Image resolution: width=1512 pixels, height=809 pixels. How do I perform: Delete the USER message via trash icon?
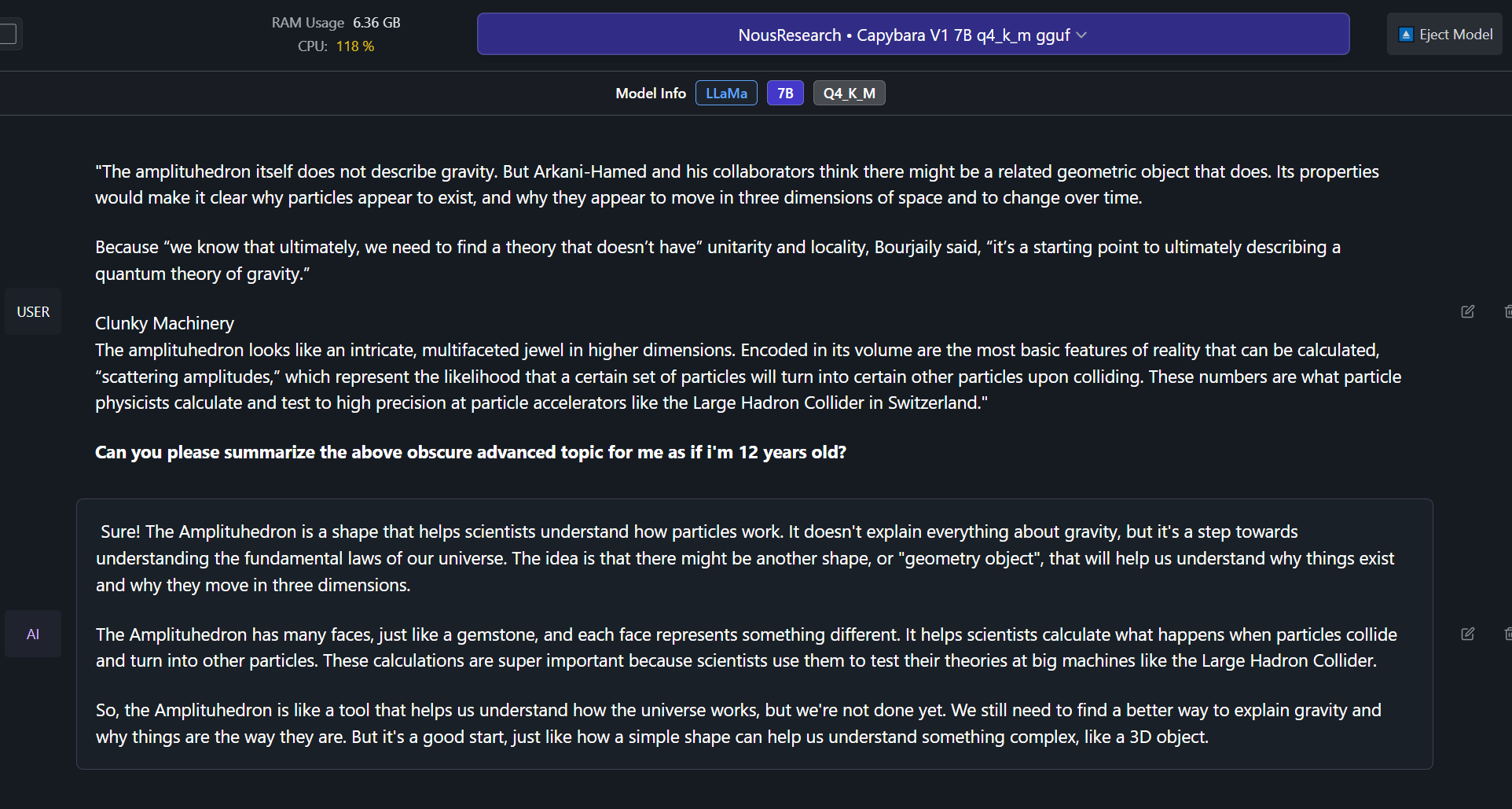pos(1508,311)
